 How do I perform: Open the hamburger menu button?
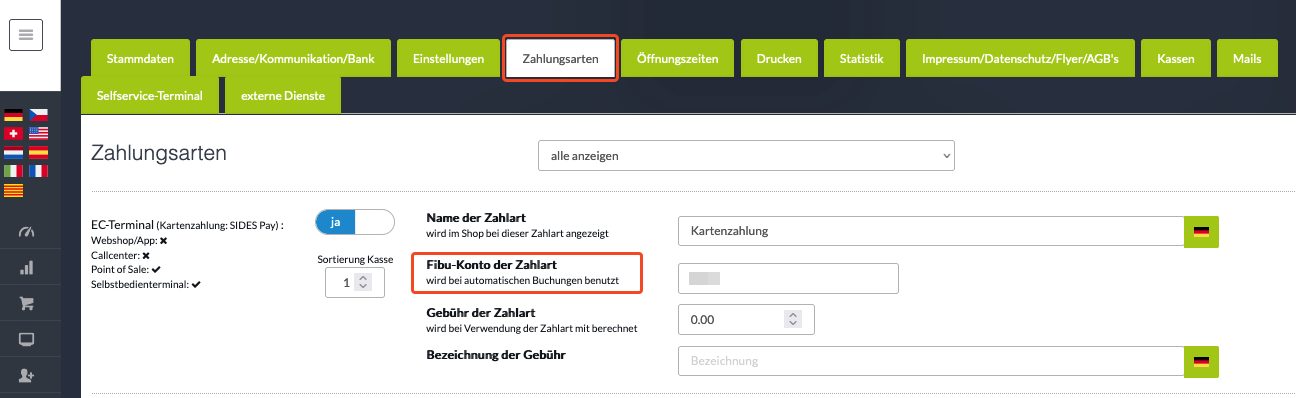pos(26,35)
